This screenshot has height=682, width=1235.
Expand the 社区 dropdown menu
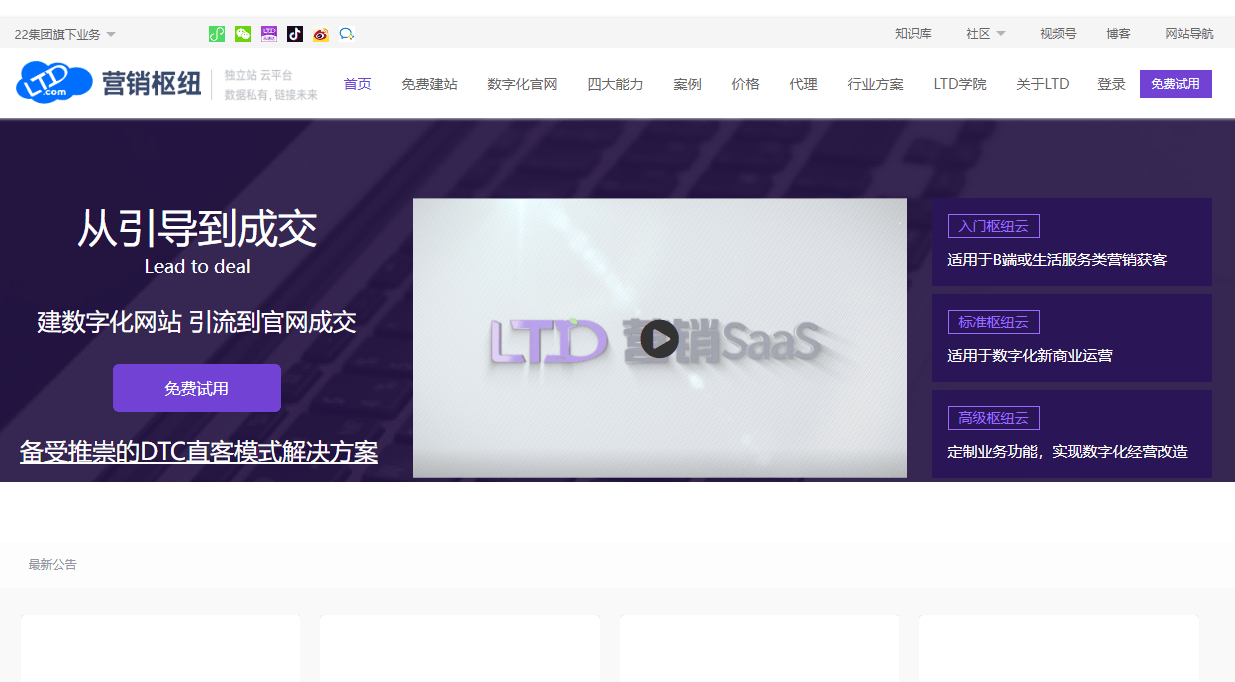(x=985, y=33)
